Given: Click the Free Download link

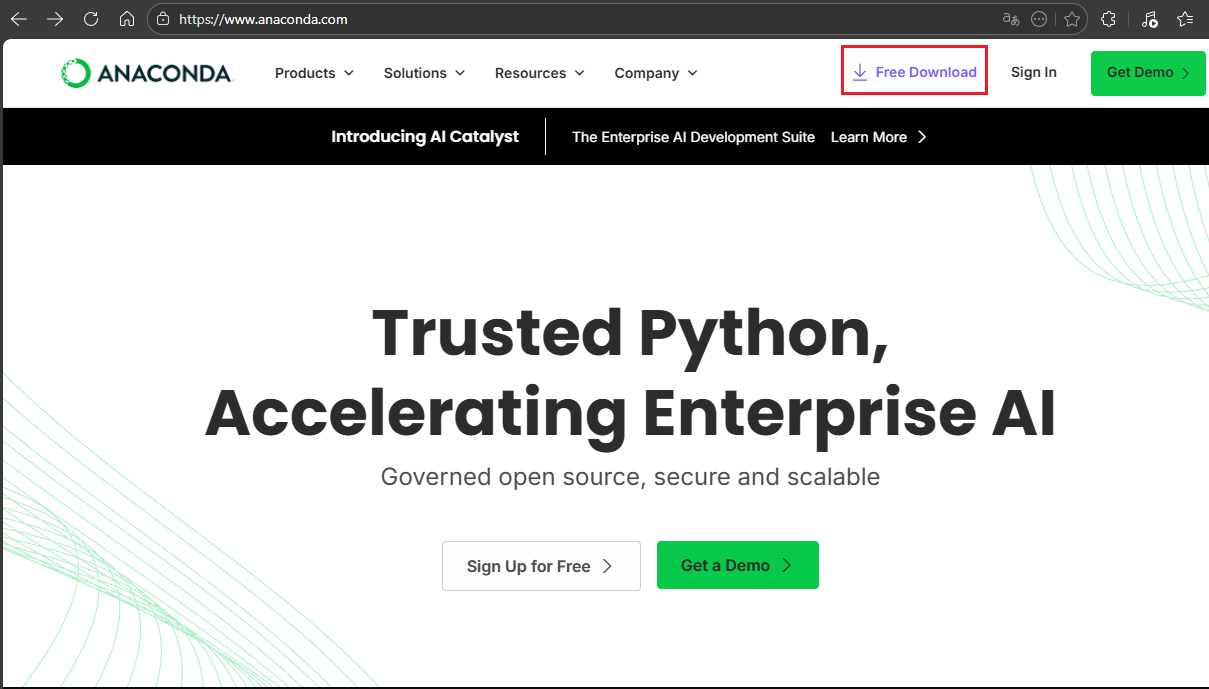Looking at the screenshot, I should 915,72.
